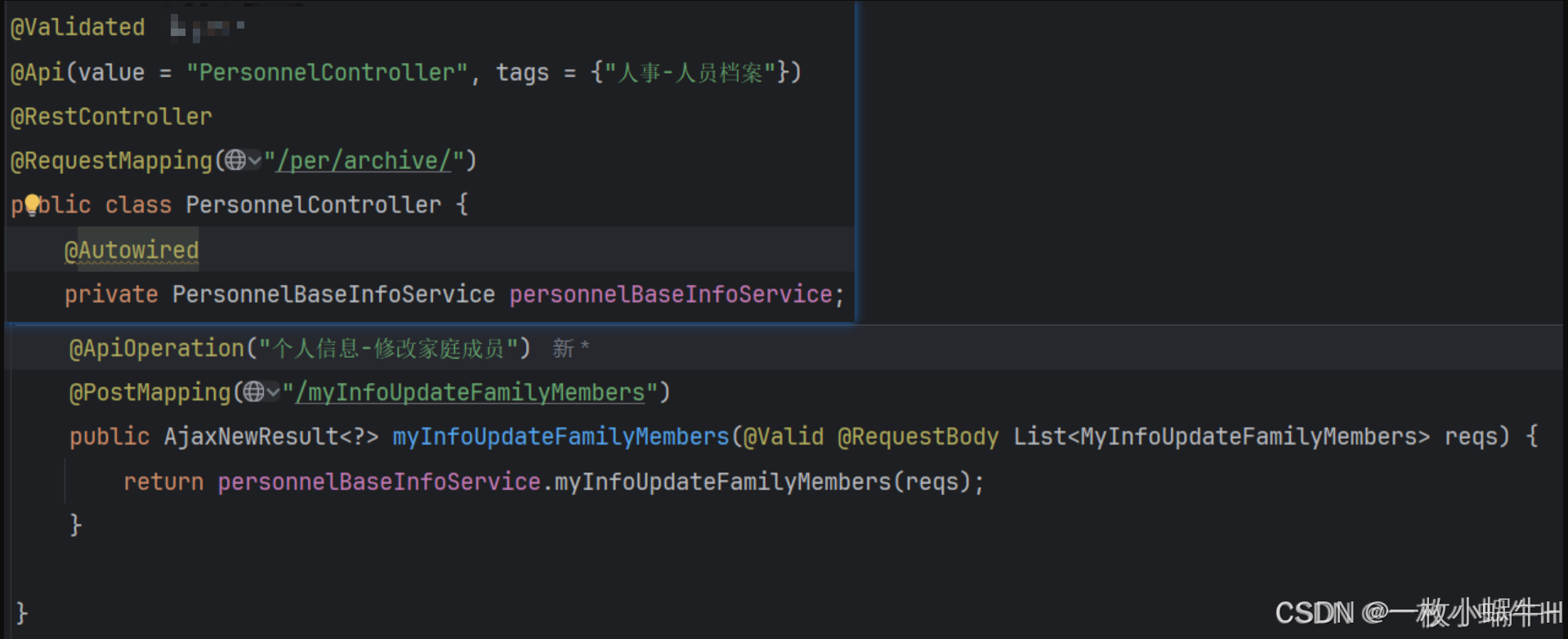Image resolution: width=1568 pixels, height=639 pixels.
Task: Click the @RequestBody parameter annotation
Action: [918, 437]
